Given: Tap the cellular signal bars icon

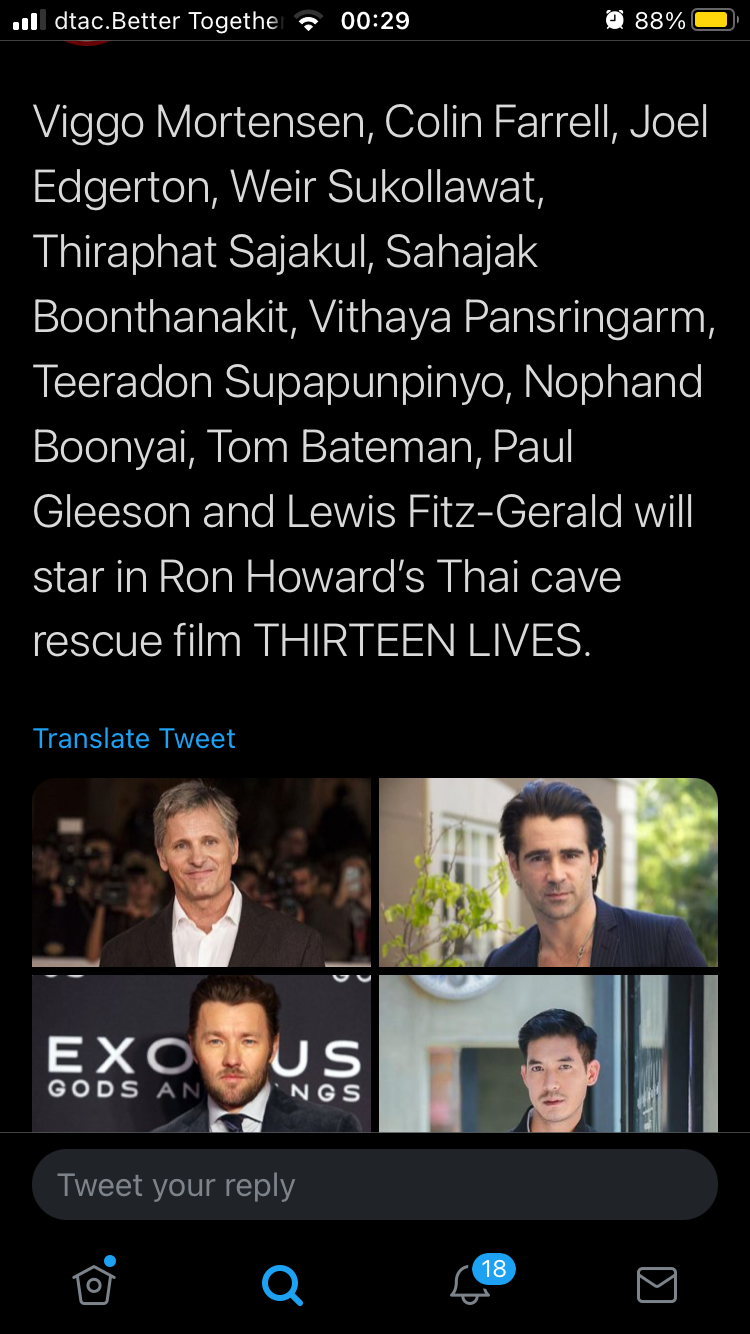Looking at the screenshot, I should 29,21.
